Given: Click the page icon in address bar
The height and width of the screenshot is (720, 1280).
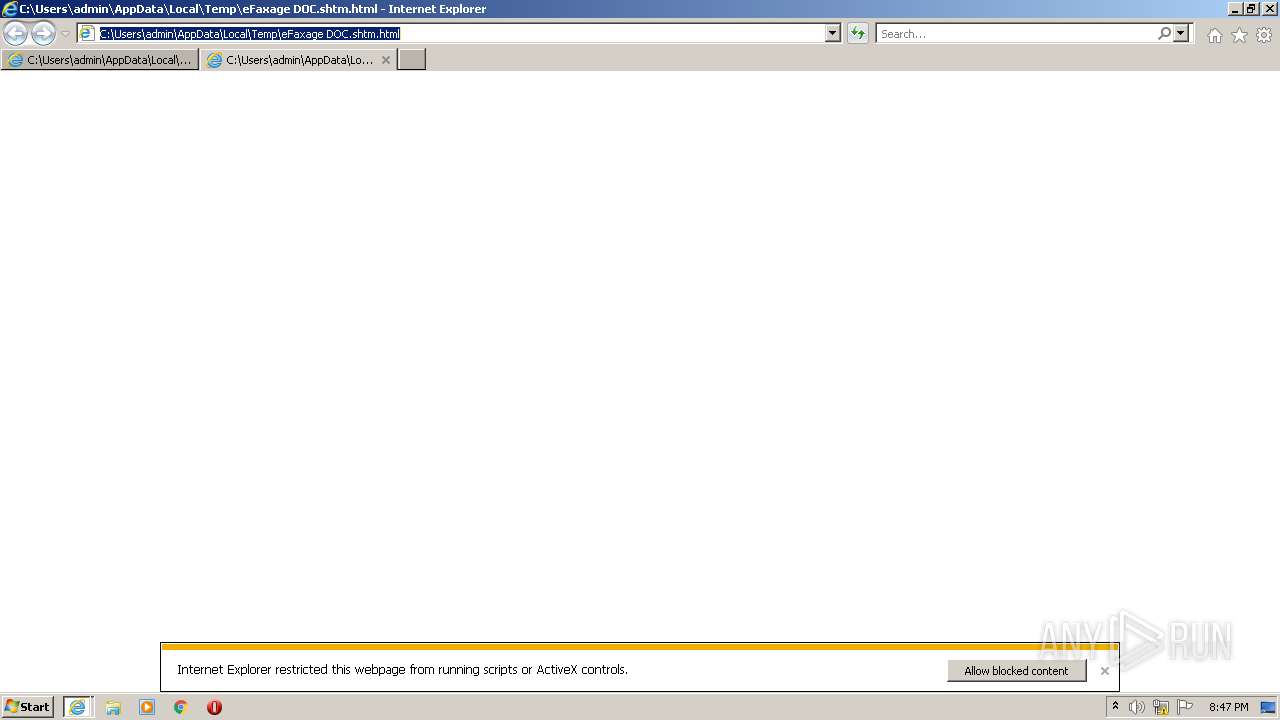Looking at the screenshot, I should pyautogui.click(x=87, y=34).
